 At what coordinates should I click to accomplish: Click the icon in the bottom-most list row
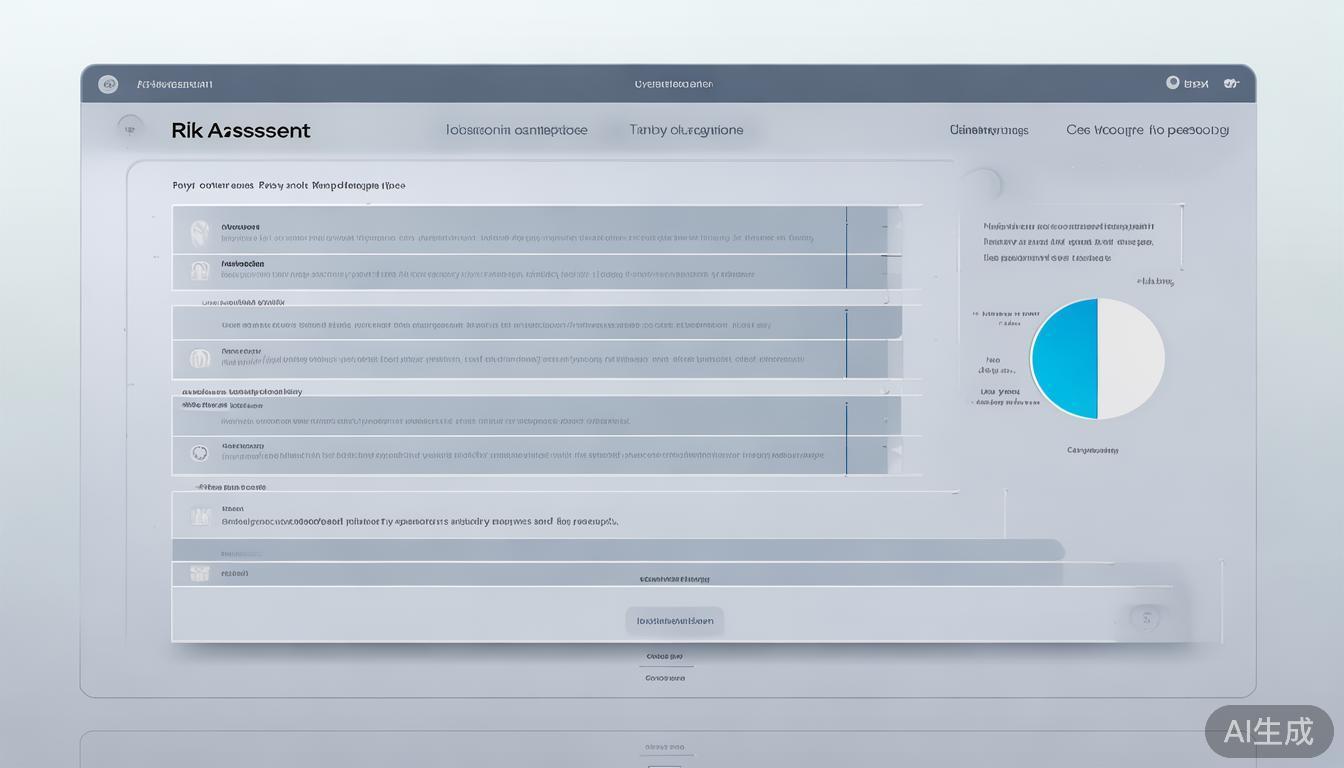click(200, 573)
